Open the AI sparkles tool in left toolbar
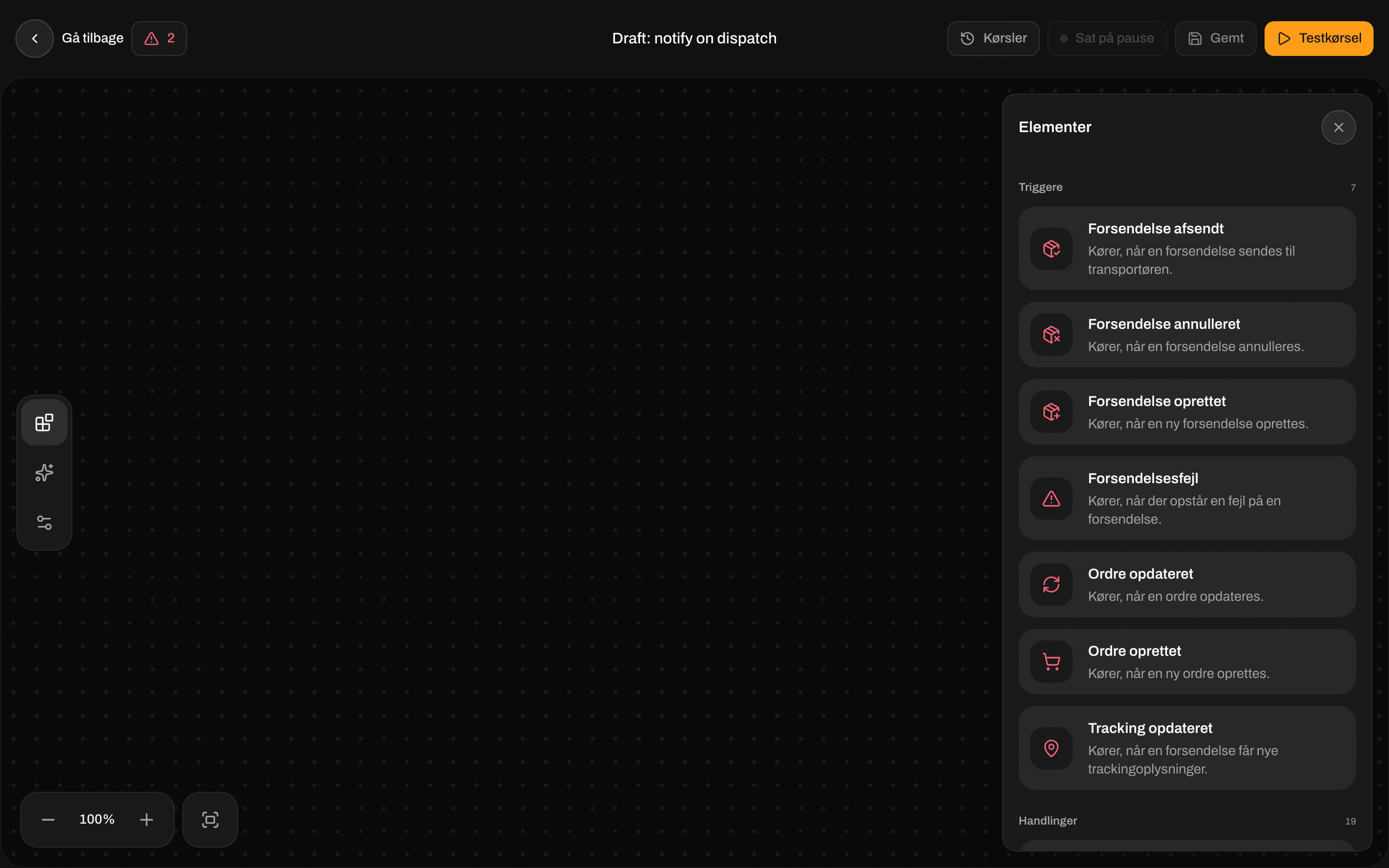This screenshot has height=868, width=1389. pos(44,473)
